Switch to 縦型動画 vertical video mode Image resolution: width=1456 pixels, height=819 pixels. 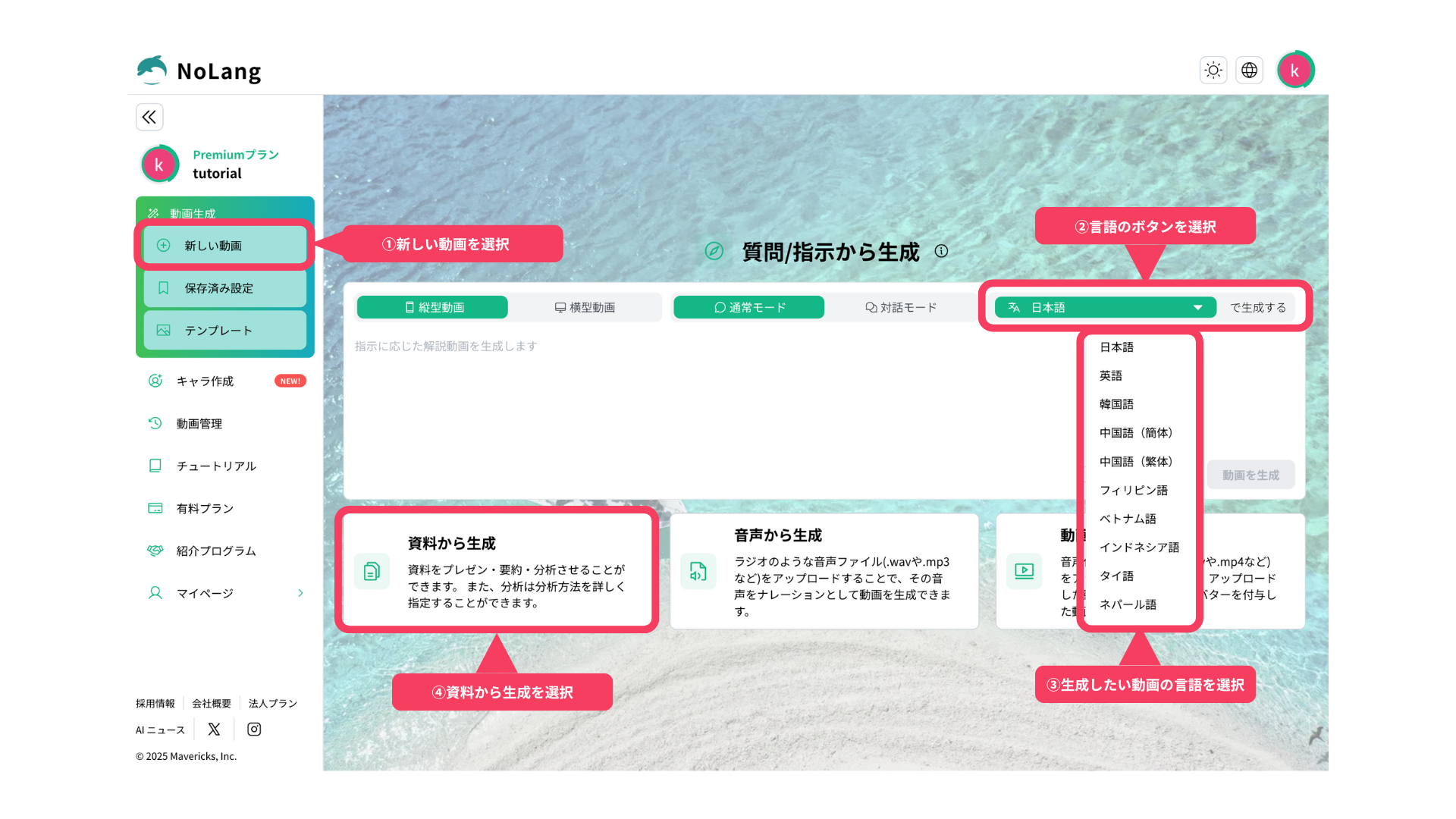(x=432, y=307)
